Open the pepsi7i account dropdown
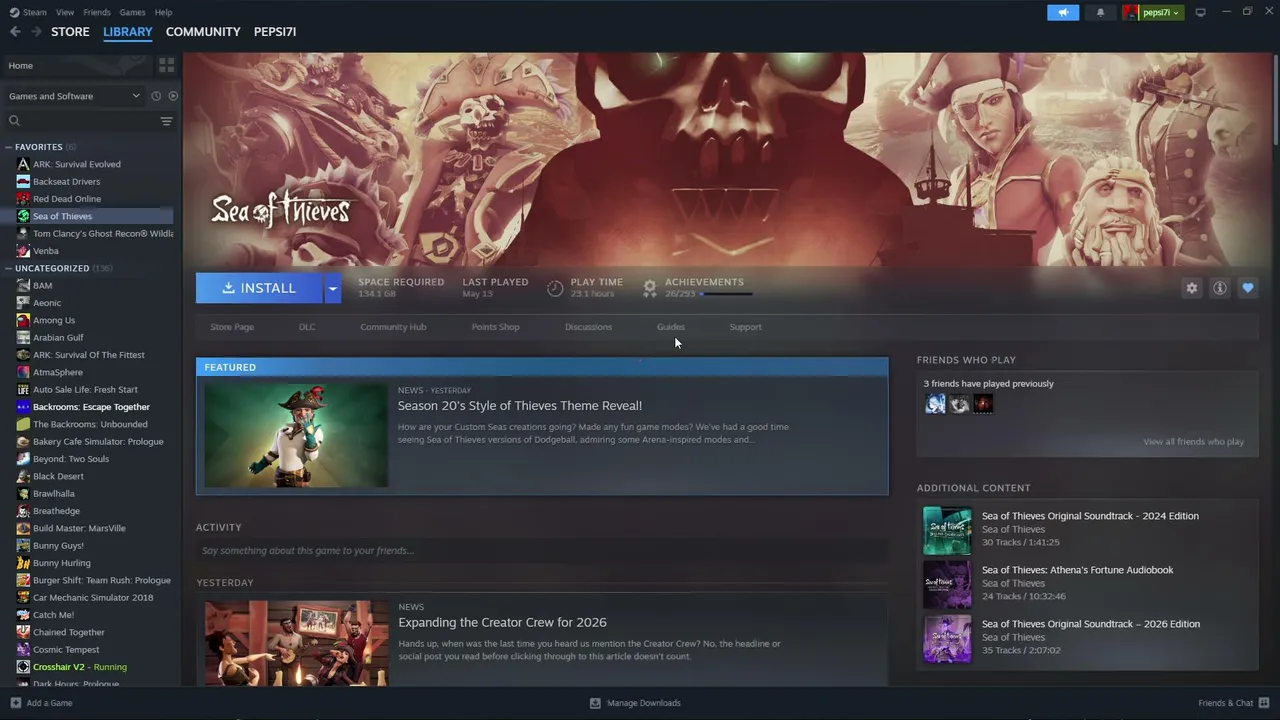Screen dimensions: 1280x720 coord(1152,12)
